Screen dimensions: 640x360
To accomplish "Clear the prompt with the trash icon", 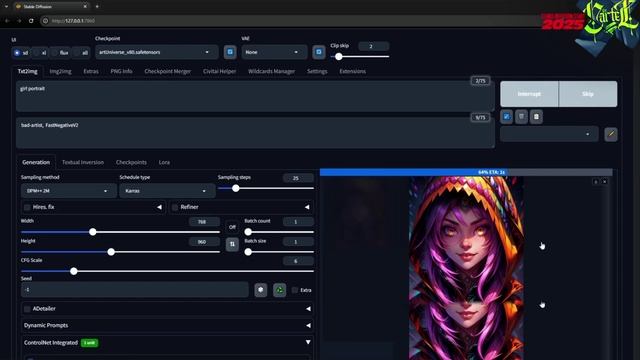I will 521,117.
